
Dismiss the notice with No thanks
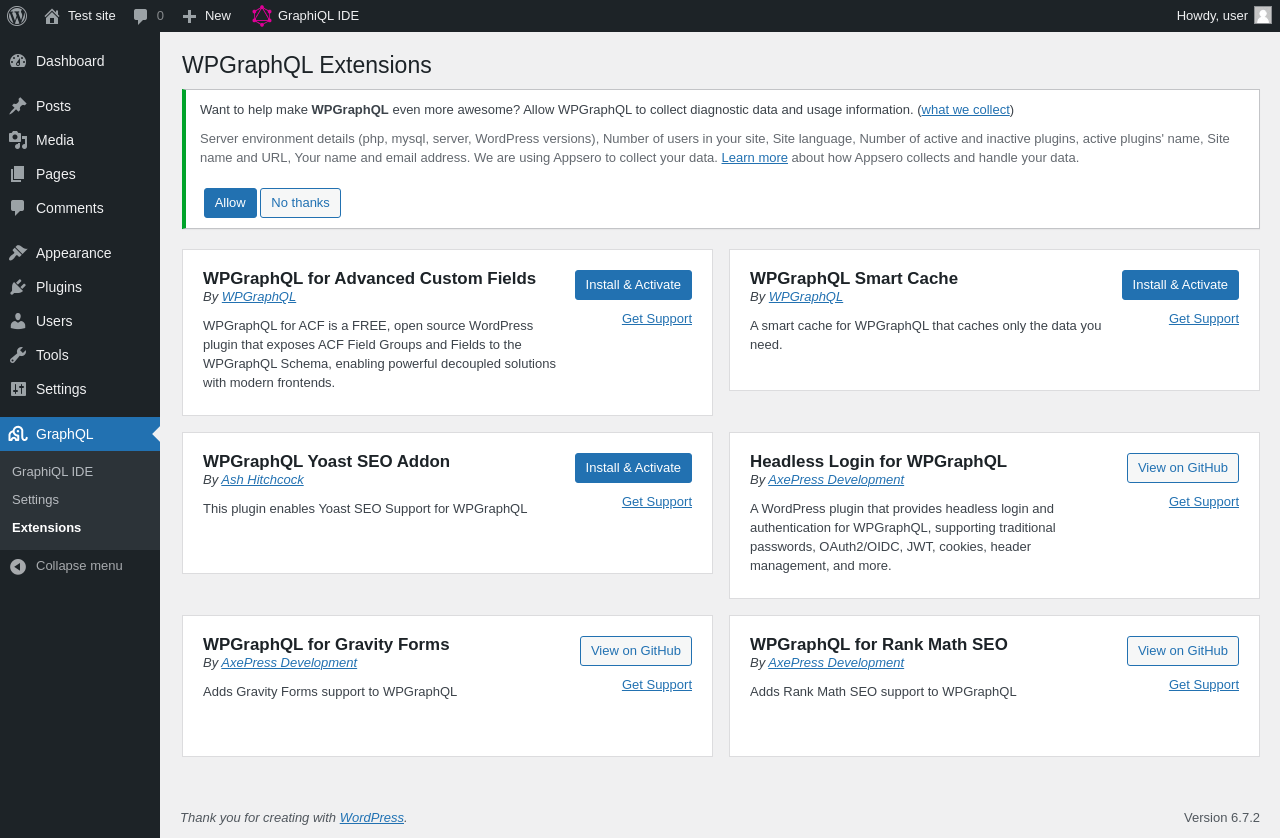point(300,203)
